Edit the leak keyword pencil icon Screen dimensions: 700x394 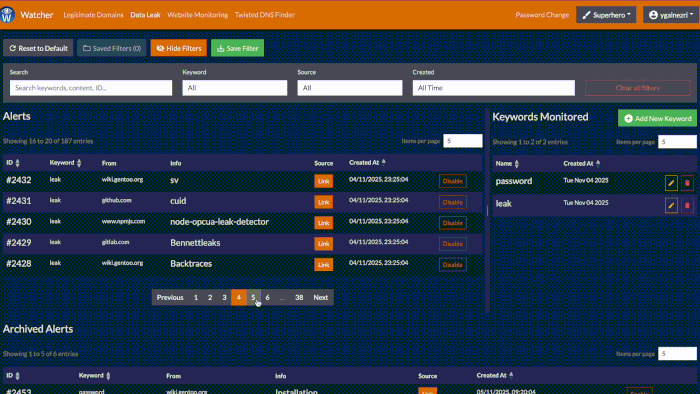click(x=671, y=205)
